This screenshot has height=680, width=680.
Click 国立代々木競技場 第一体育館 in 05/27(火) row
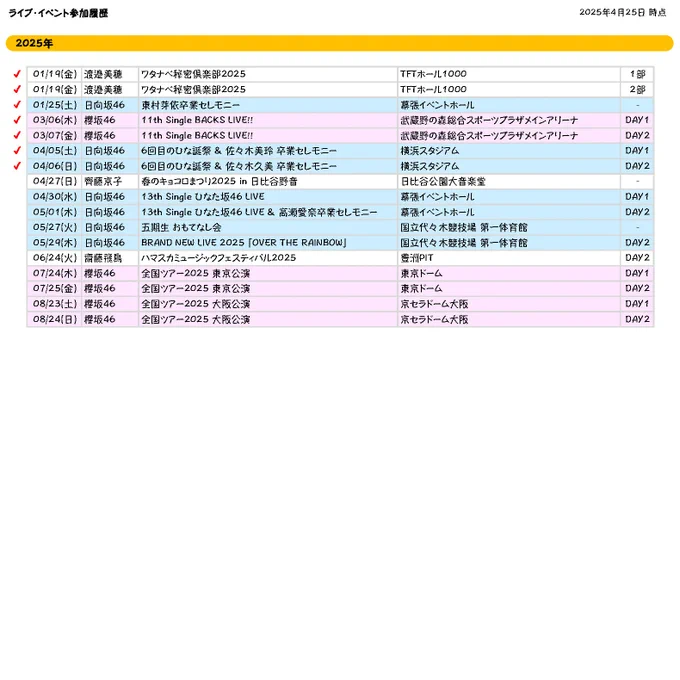[464, 227]
